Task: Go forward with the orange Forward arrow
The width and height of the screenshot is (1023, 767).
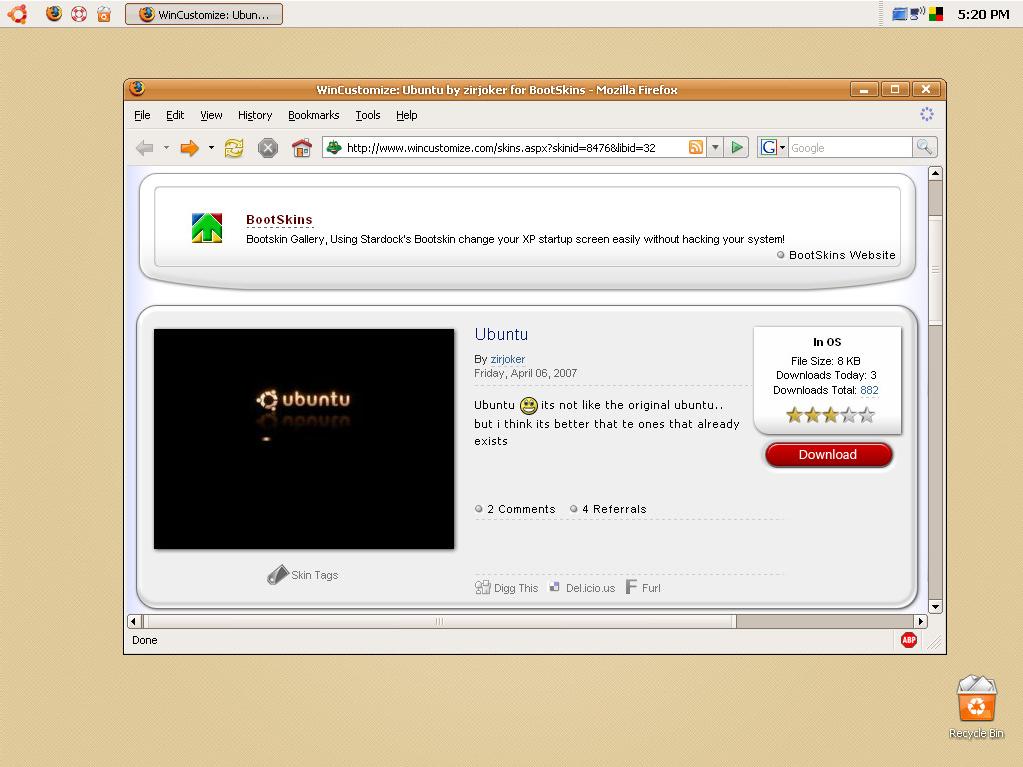Action: [189, 148]
